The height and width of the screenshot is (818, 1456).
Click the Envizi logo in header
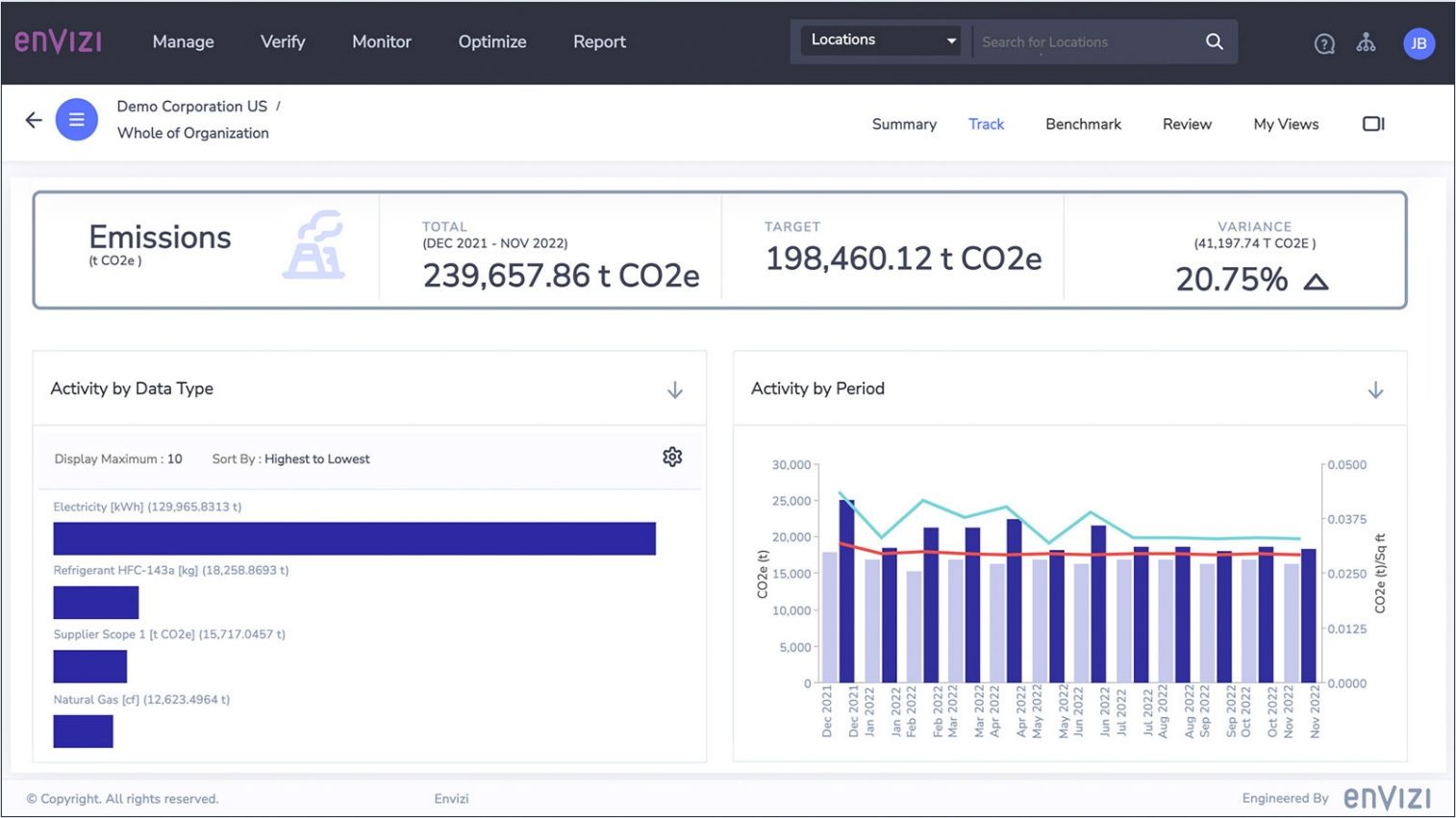[59, 41]
